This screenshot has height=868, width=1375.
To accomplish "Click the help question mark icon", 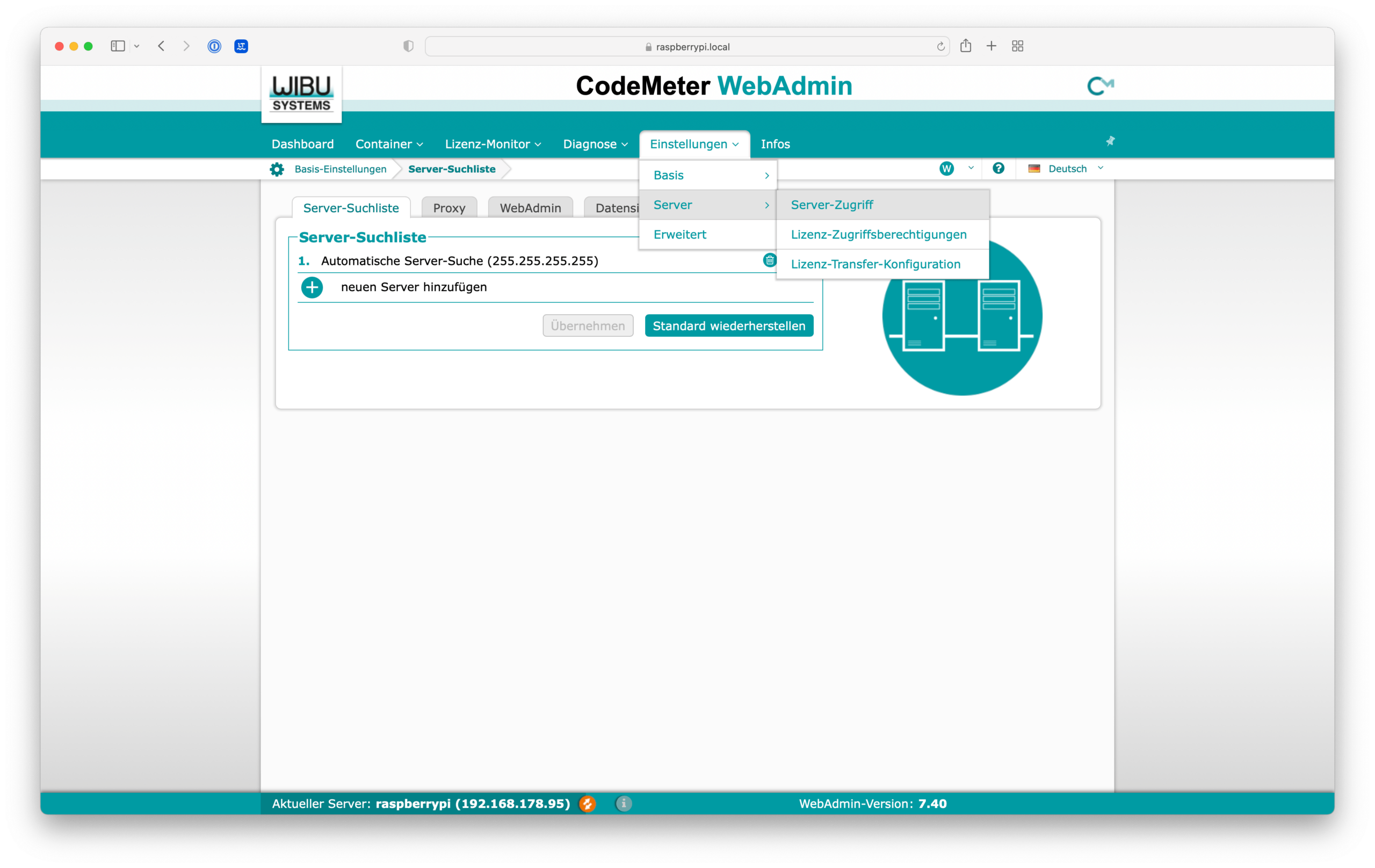I will pyautogui.click(x=998, y=169).
